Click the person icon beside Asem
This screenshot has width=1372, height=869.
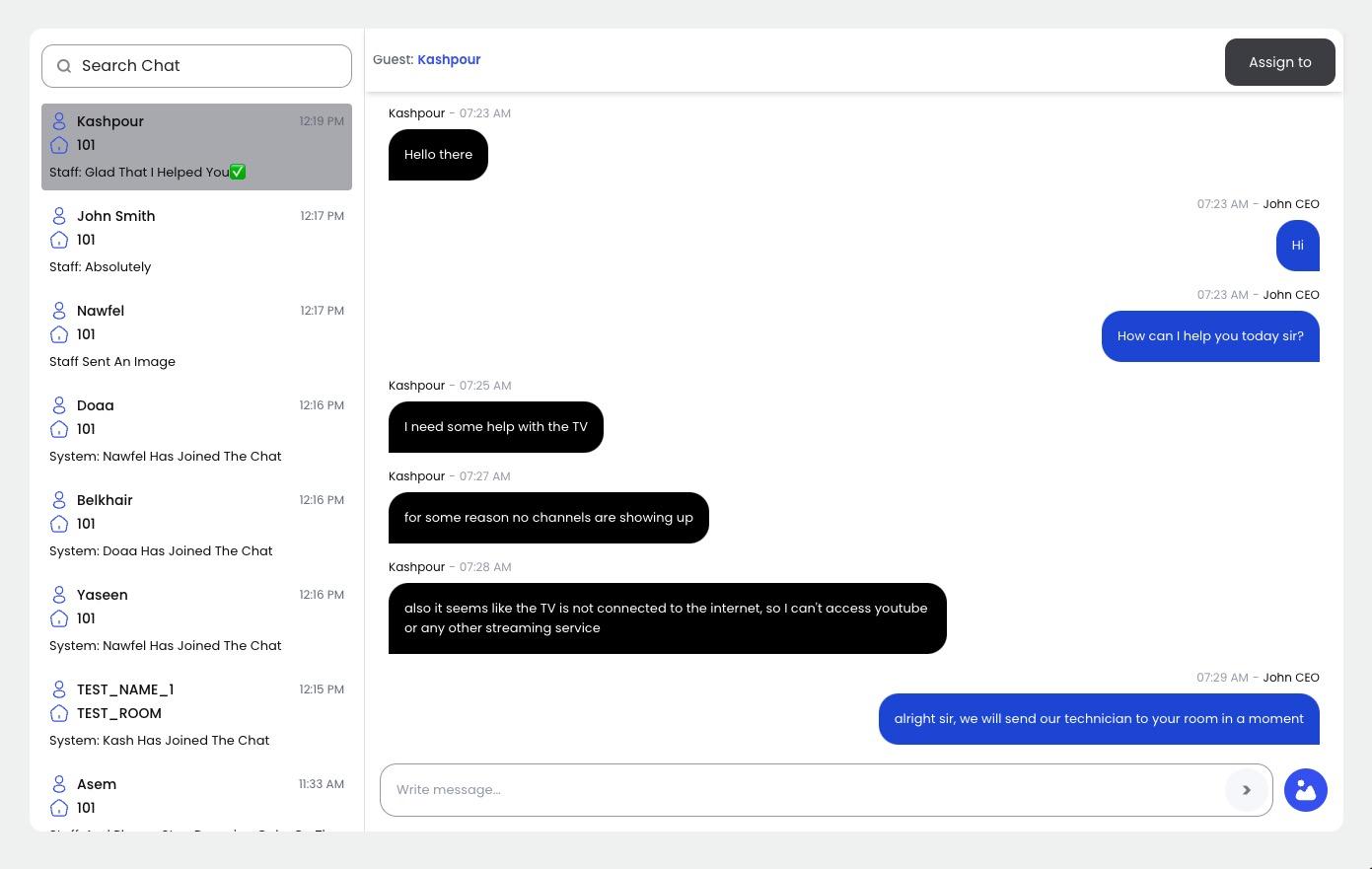click(x=59, y=784)
